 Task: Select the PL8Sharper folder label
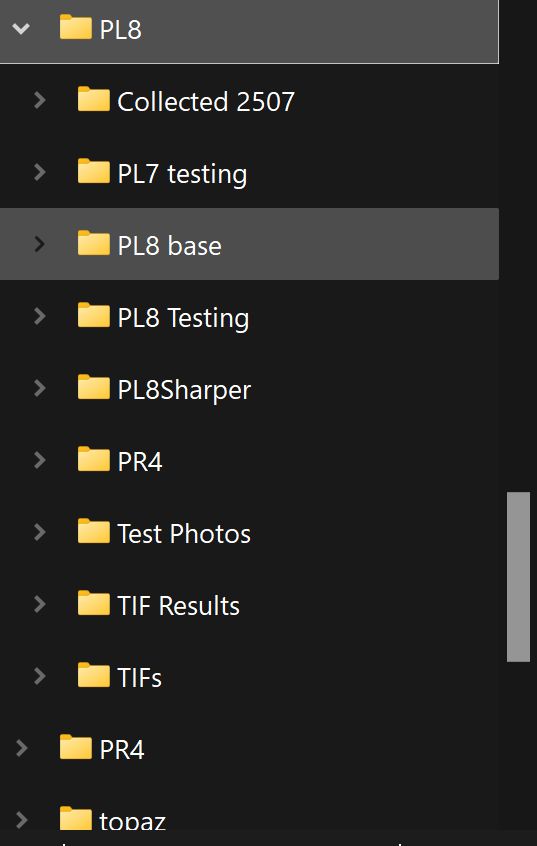(184, 390)
